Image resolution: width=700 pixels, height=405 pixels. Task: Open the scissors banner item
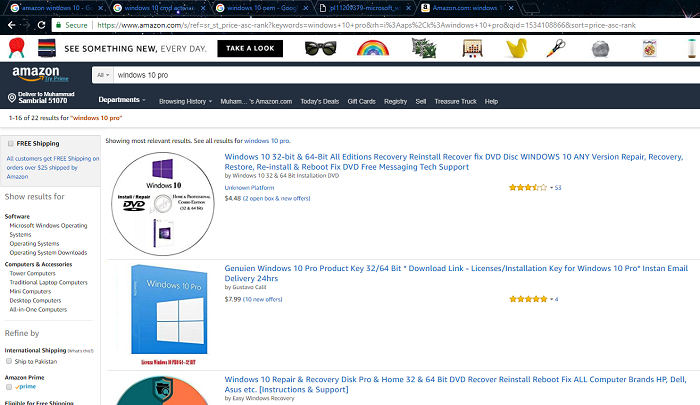click(556, 48)
